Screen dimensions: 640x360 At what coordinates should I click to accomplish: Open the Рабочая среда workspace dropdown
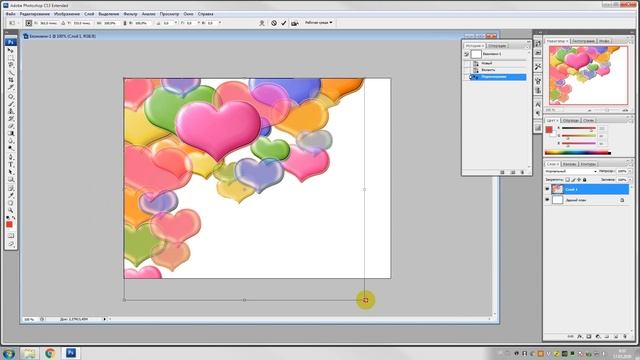click(319, 23)
